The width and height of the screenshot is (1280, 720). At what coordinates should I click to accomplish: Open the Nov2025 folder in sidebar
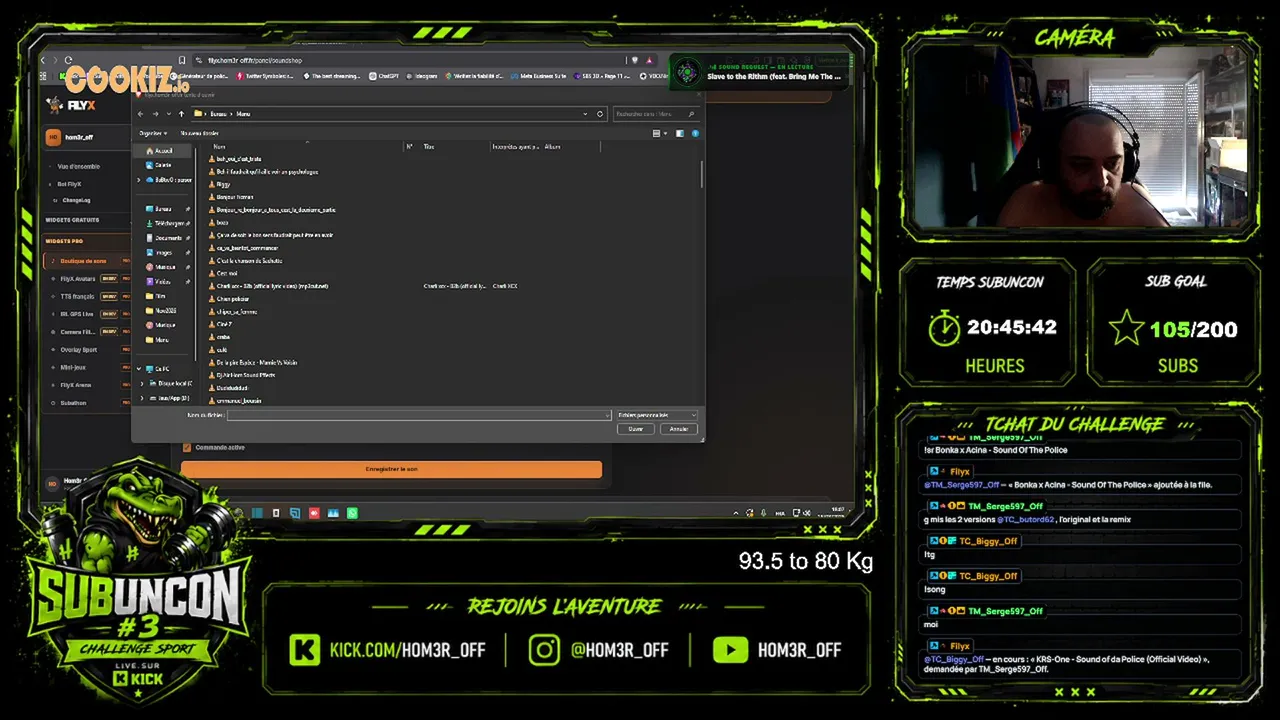pos(162,311)
